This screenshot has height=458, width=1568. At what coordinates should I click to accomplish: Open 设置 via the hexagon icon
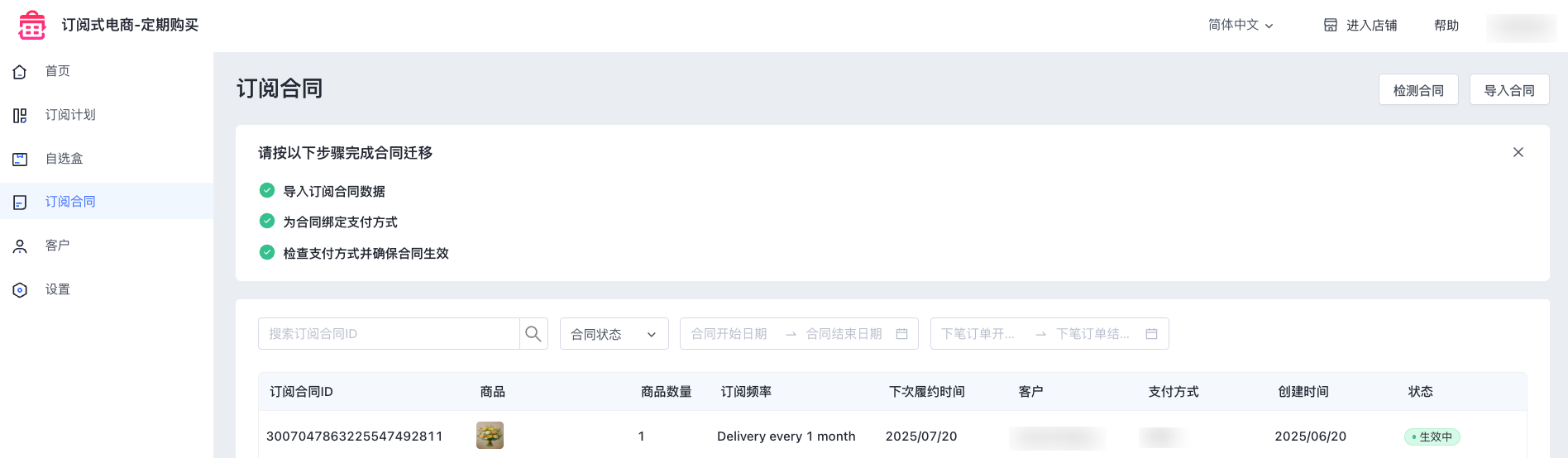pos(20,290)
